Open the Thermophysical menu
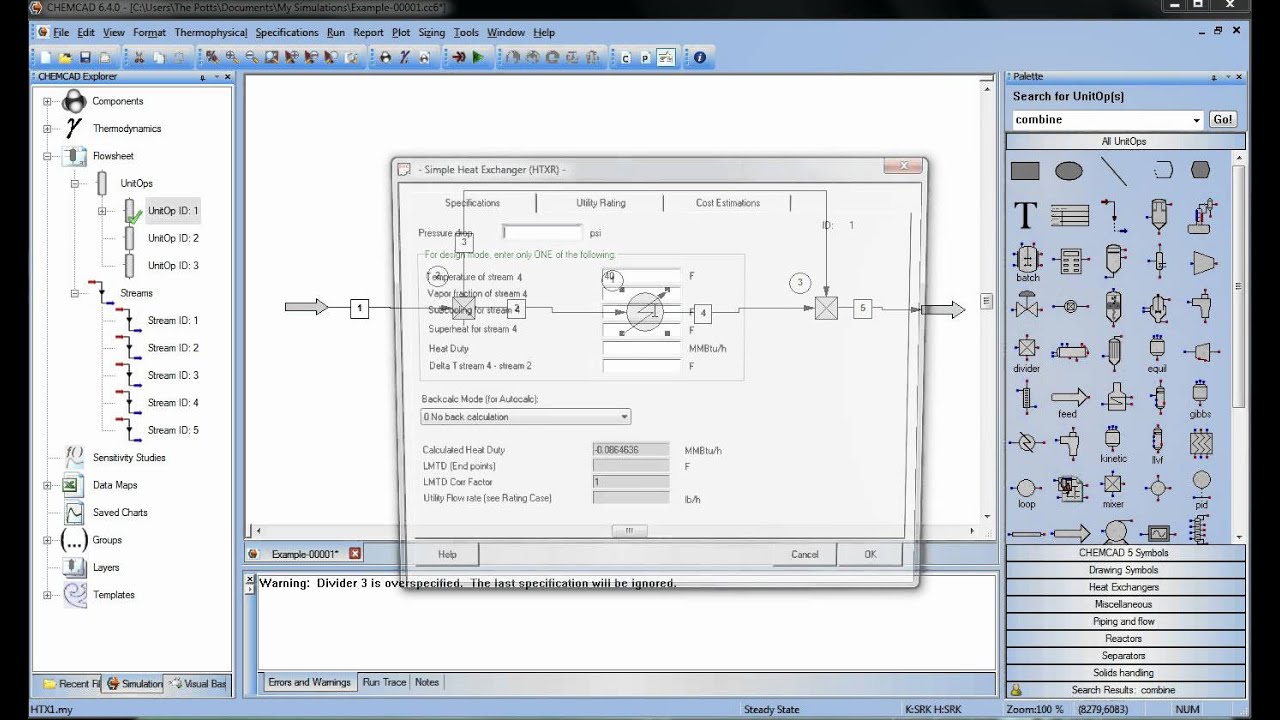This screenshot has width=1280, height=720. point(210,32)
